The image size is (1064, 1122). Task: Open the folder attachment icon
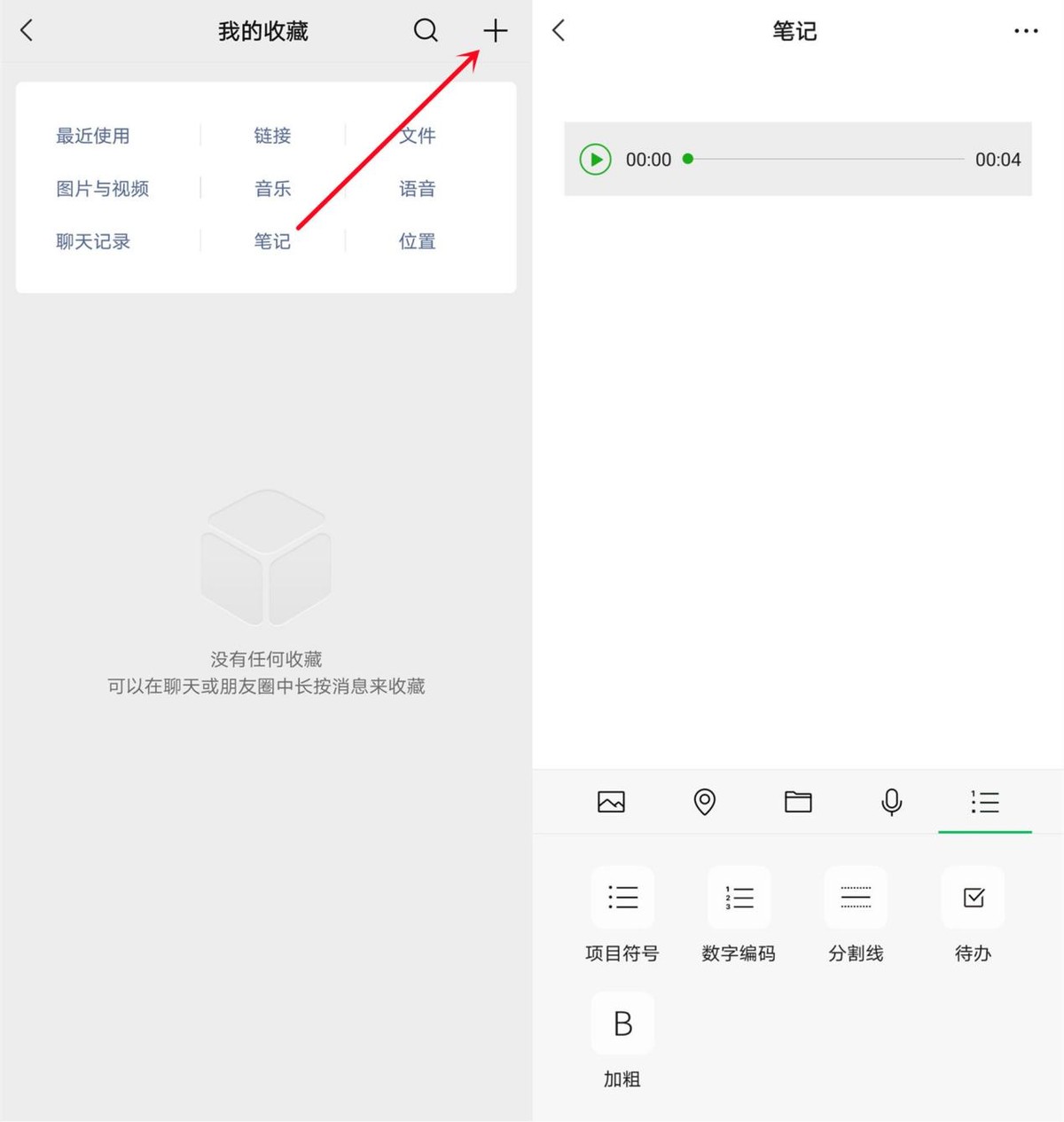pyautogui.click(x=799, y=802)
